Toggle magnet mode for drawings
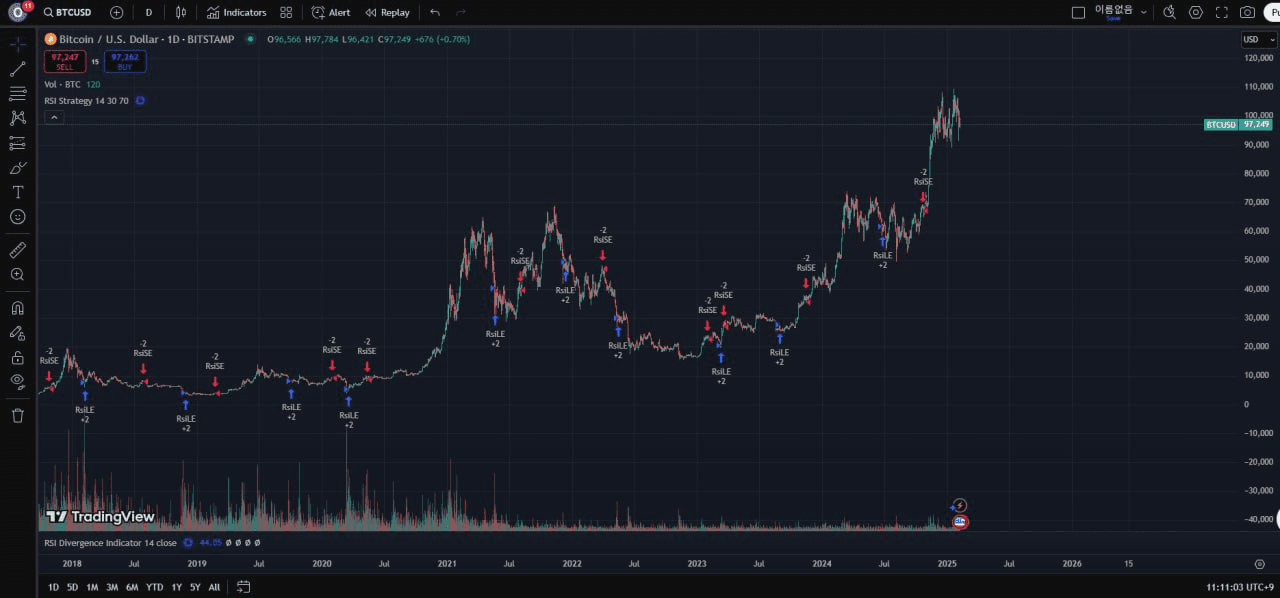The width and height of the screenshot is (1280, 598). (17, 308)
